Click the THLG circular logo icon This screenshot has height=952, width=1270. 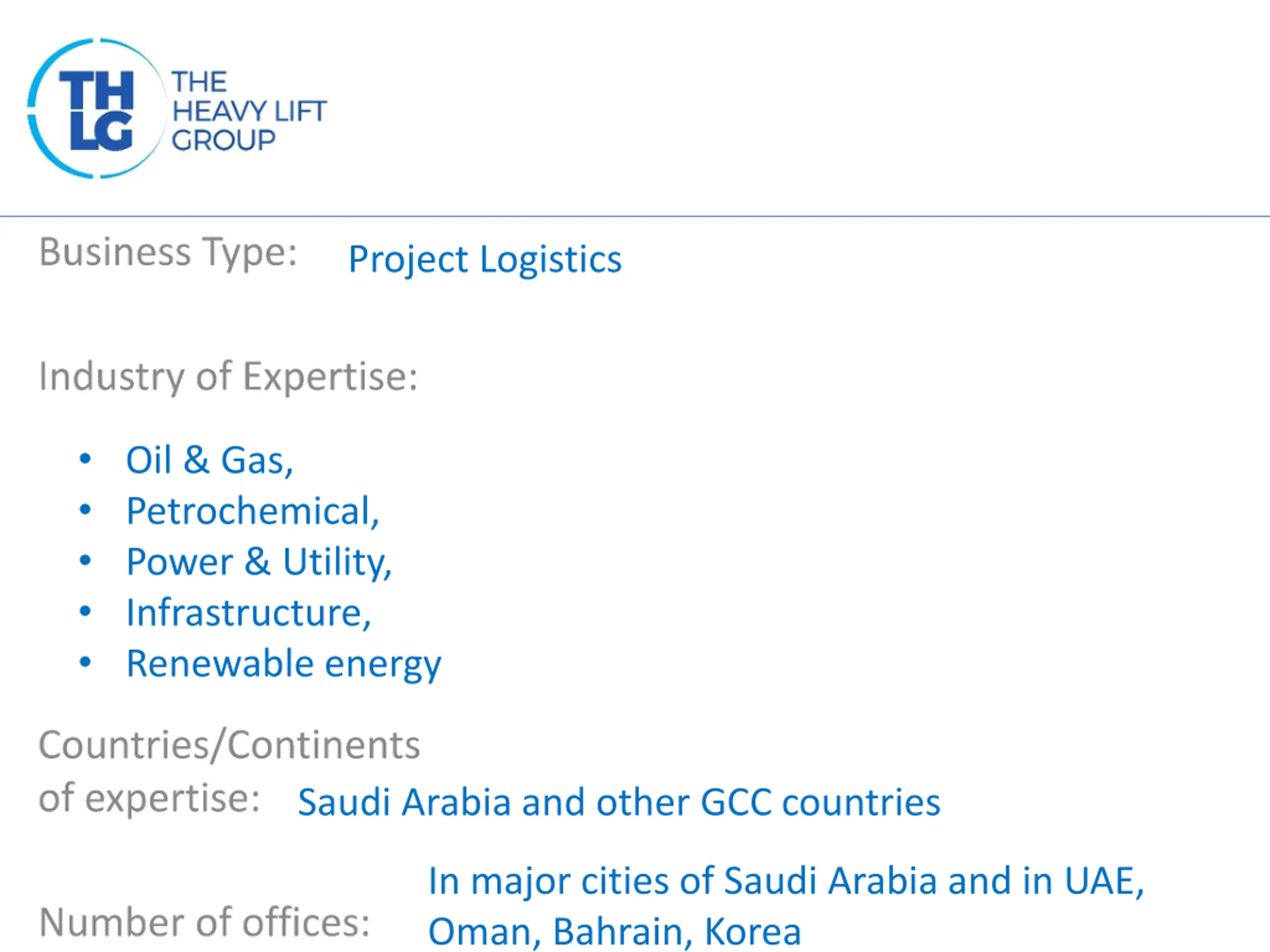point(96,109)
